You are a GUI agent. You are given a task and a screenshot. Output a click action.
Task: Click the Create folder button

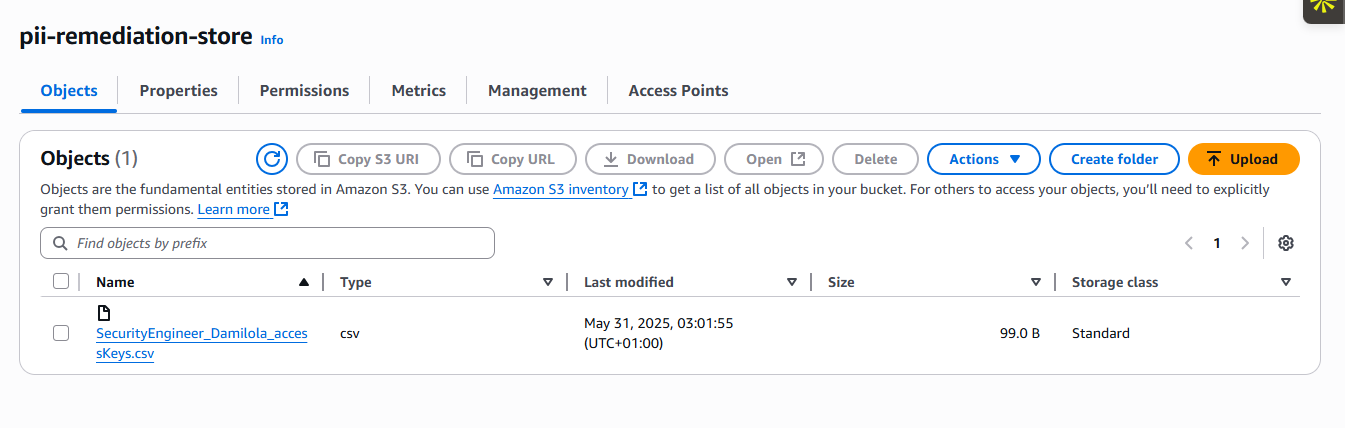(1114, 159)
